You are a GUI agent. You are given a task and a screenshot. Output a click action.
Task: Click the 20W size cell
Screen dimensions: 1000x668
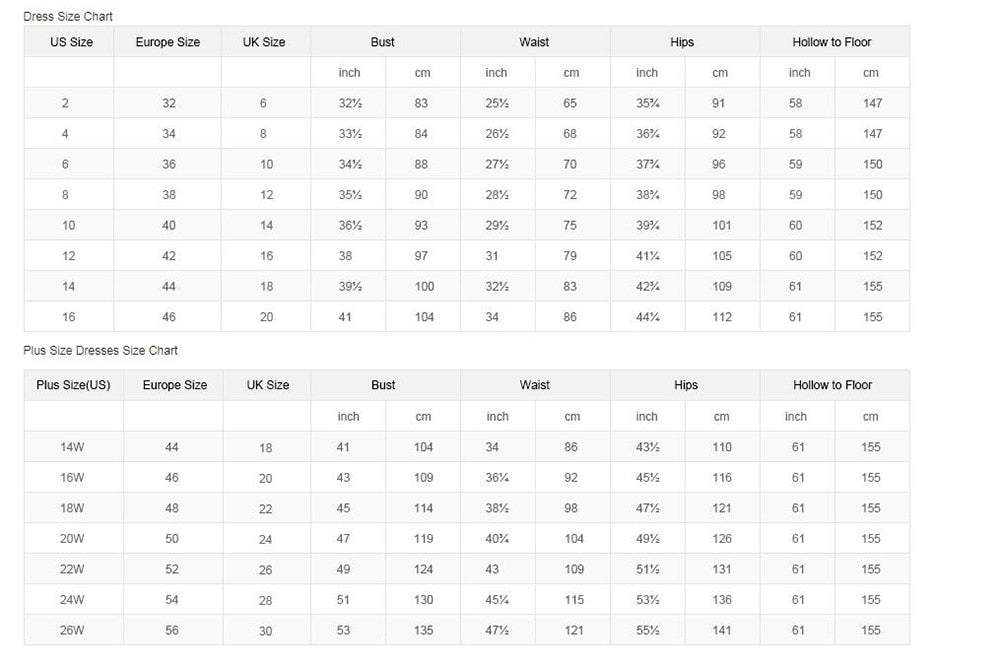tap(72, 539)
